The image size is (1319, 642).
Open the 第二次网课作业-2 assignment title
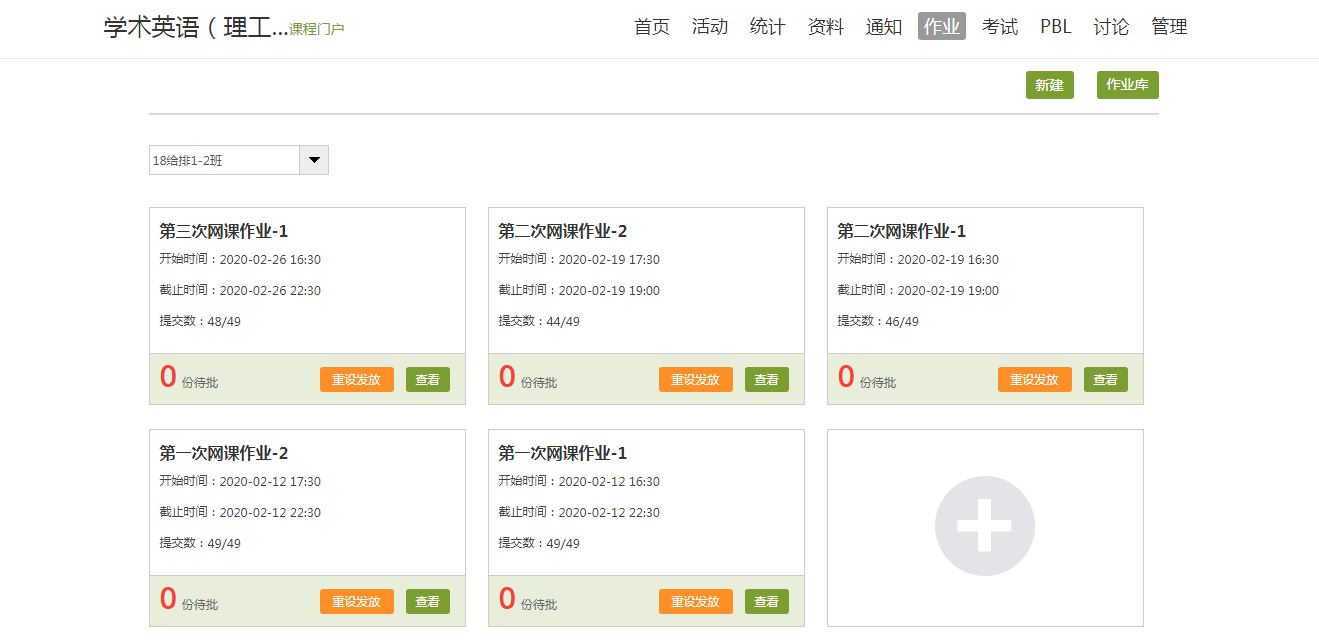coord(563,232)
